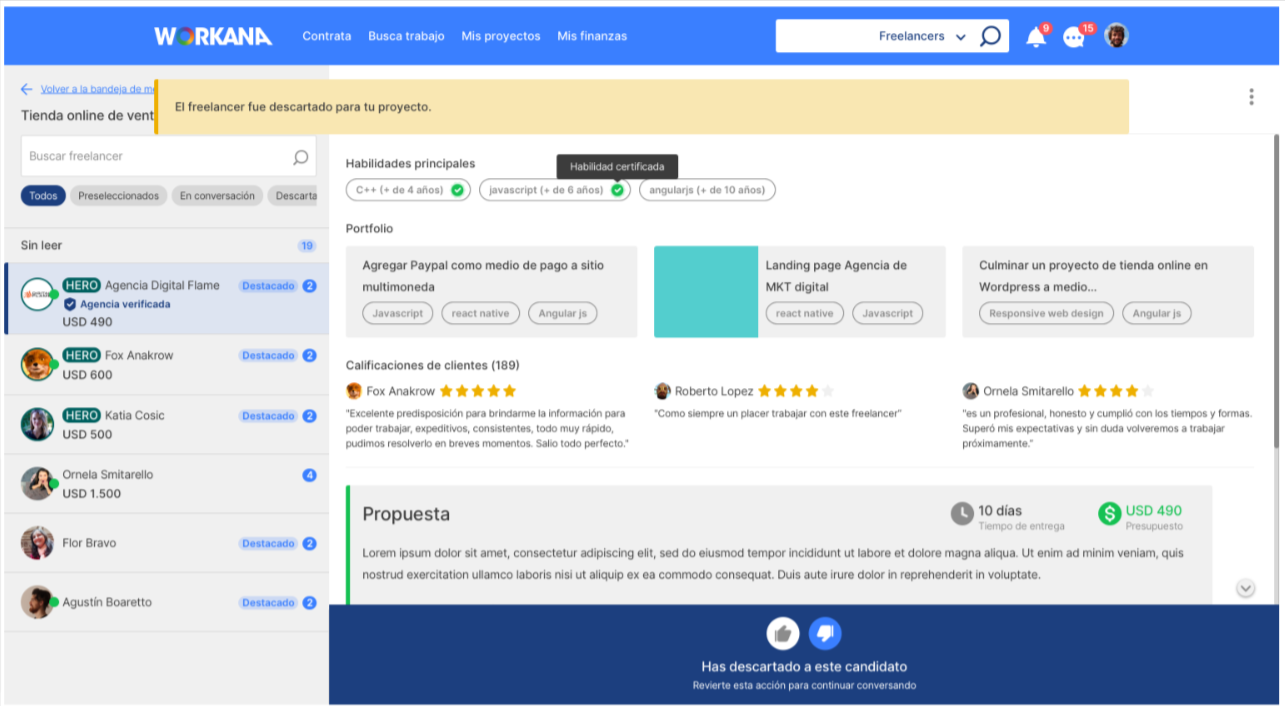The image size is (1285, 706).
Task: Click the magnifier icon in Buscar freelancer
Action: point(300,157)
